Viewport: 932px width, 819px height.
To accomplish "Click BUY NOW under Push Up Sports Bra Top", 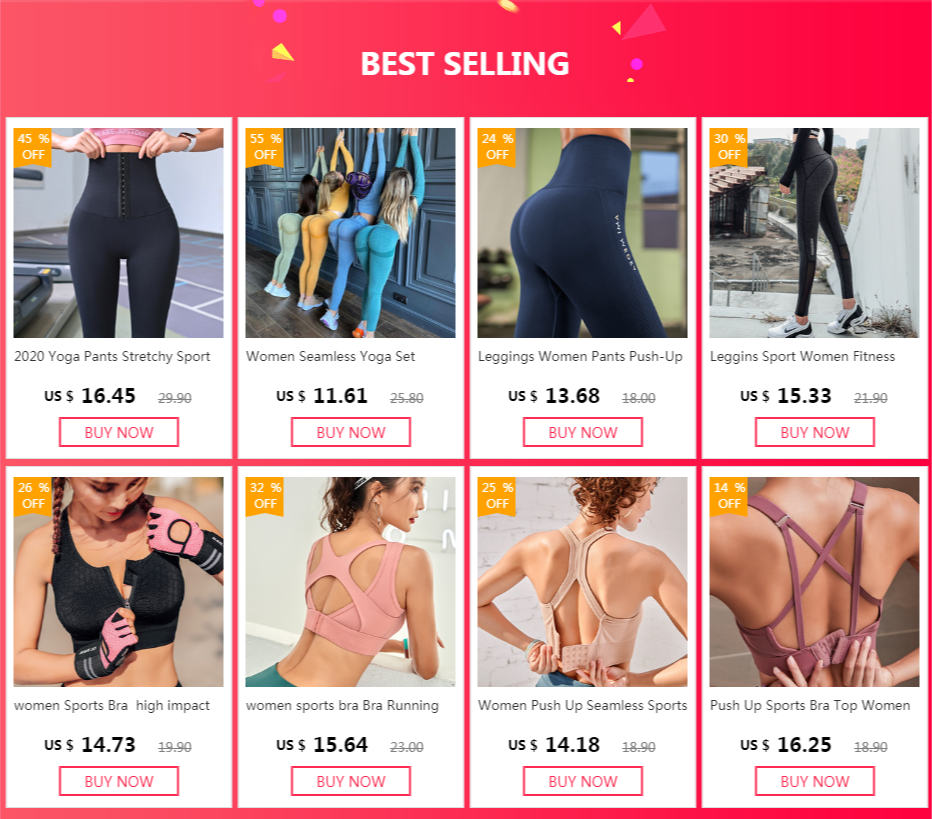I will 815,781.
